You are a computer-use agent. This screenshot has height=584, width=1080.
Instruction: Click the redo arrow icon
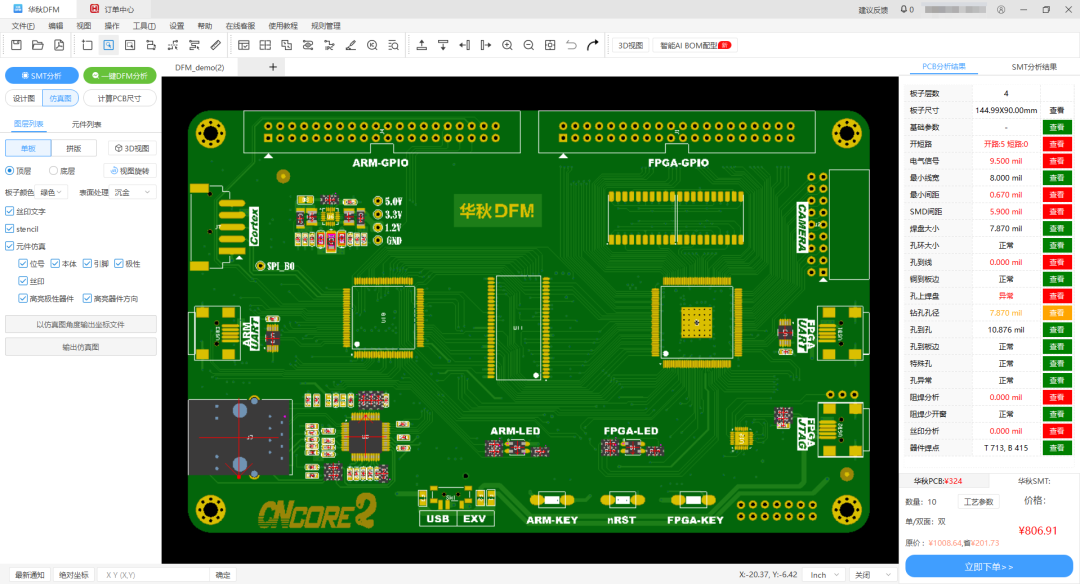click(x=592, y=45)
